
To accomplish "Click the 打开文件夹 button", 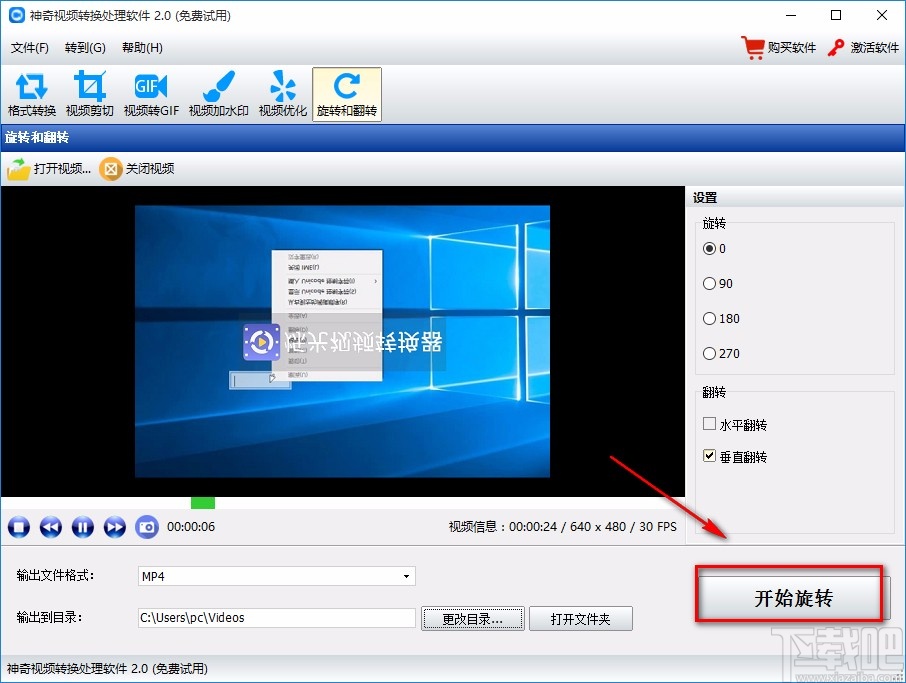I will click(581, 619).
